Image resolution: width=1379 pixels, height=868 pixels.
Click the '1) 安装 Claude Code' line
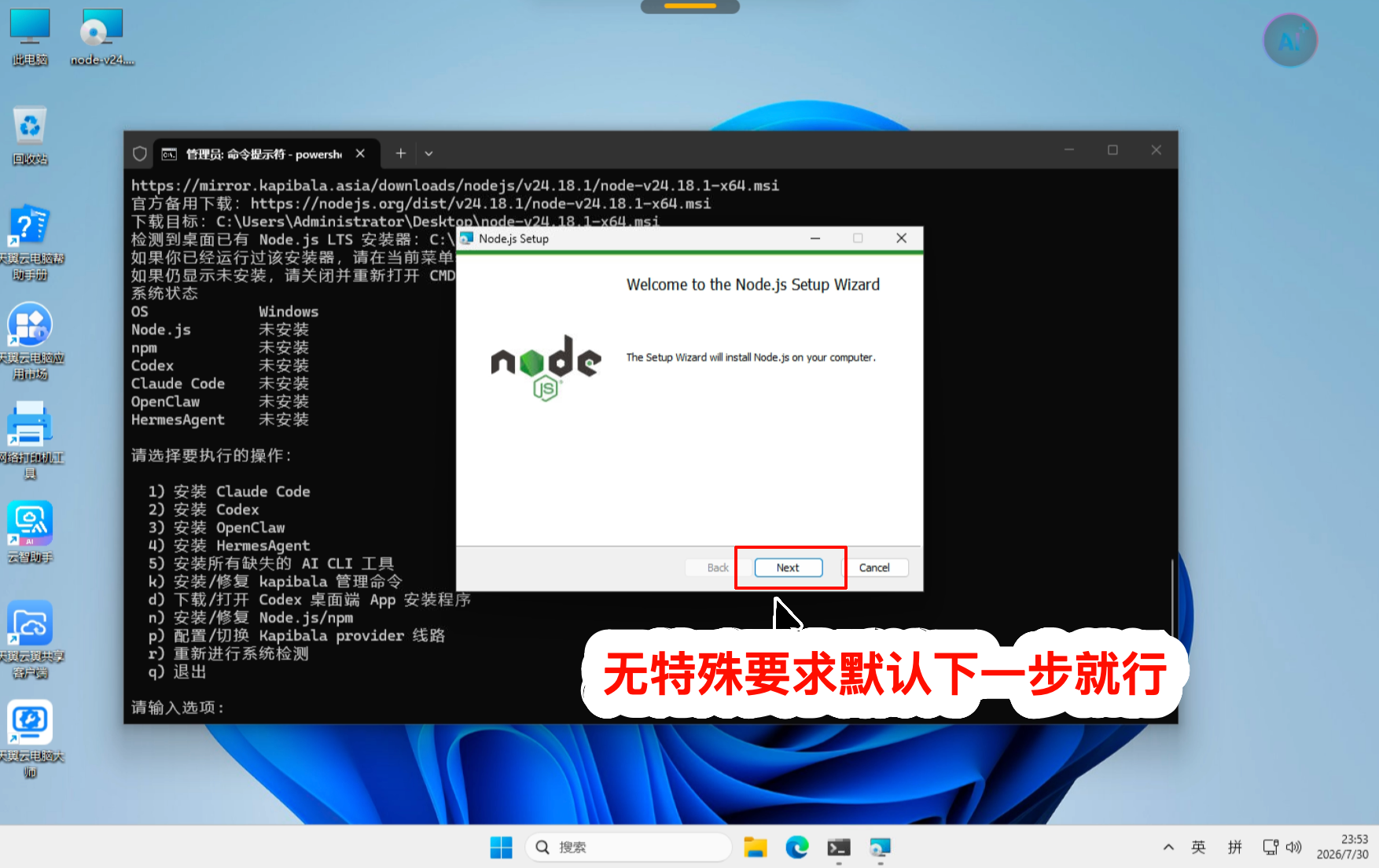pos(229,491)
